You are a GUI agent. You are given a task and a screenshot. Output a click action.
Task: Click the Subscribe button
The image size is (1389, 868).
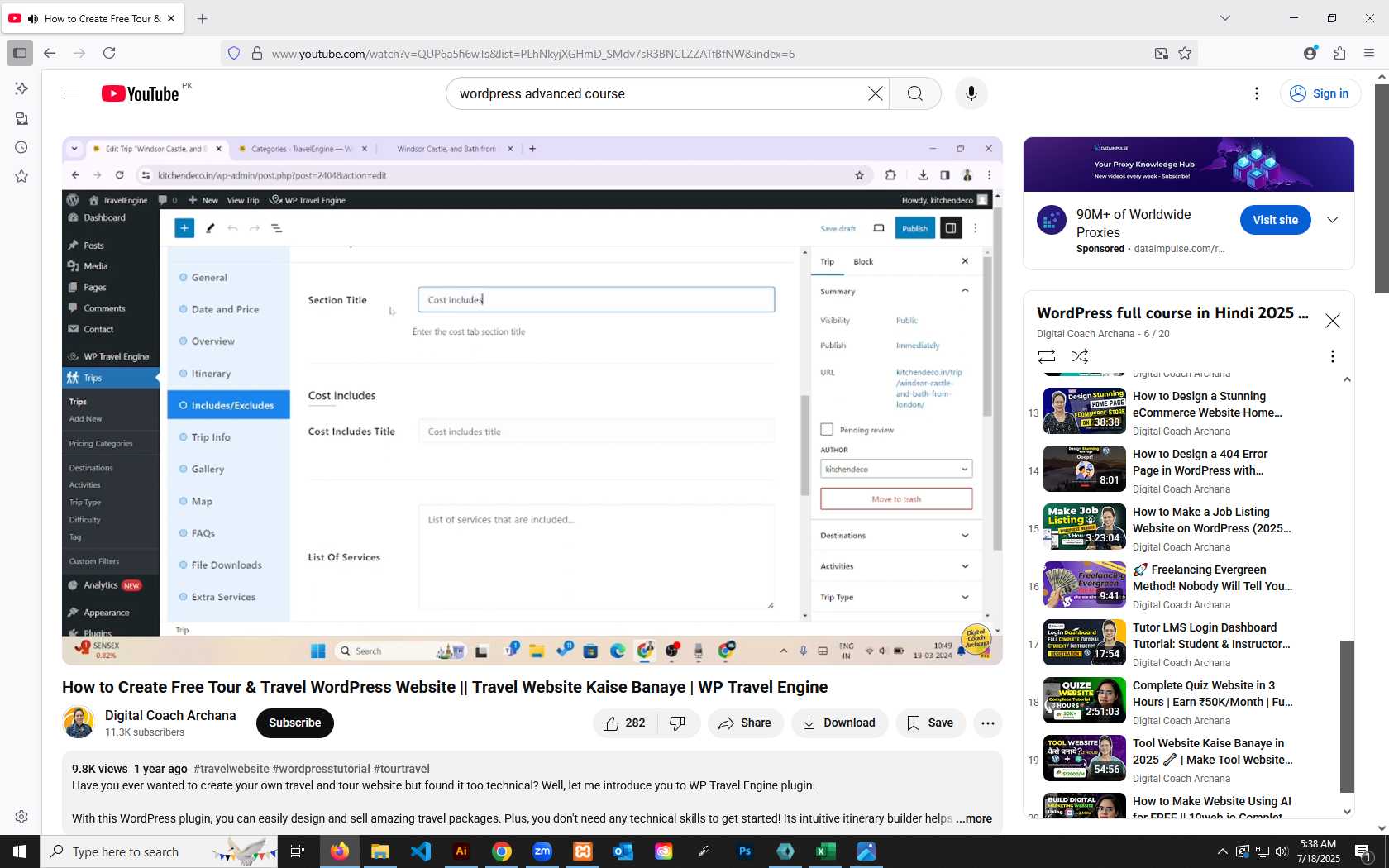(295, 723)
